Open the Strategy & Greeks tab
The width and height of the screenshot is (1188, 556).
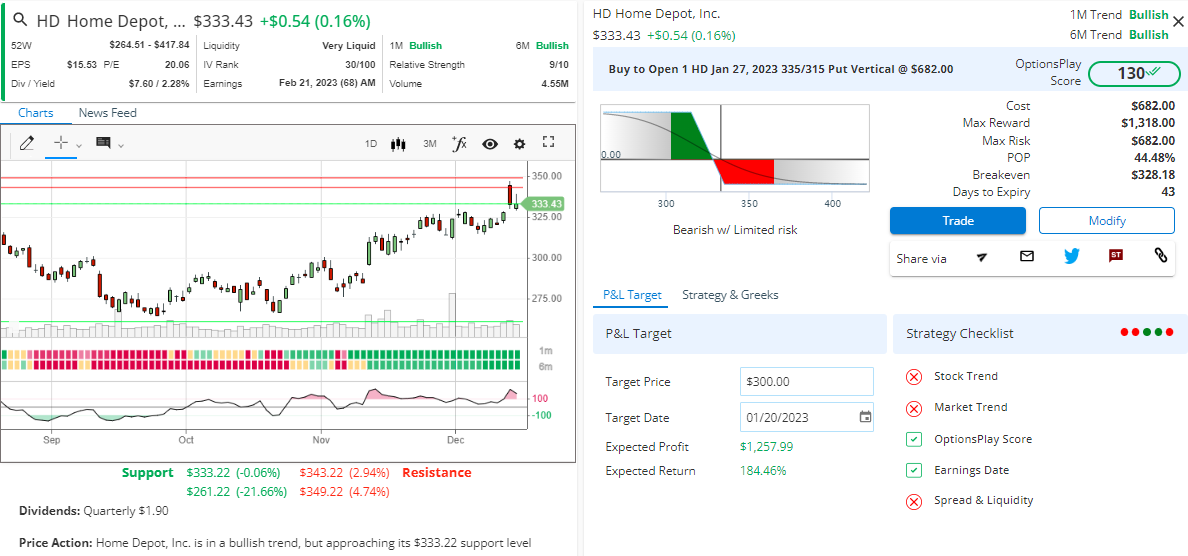(730, 295)
